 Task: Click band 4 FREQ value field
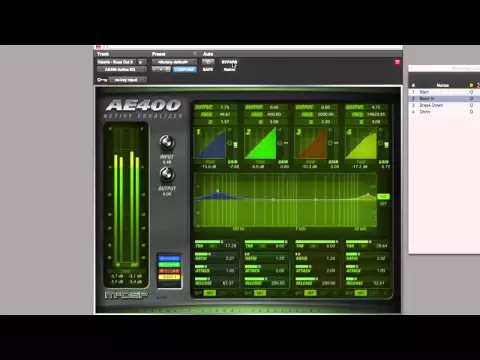pos(376,114)
